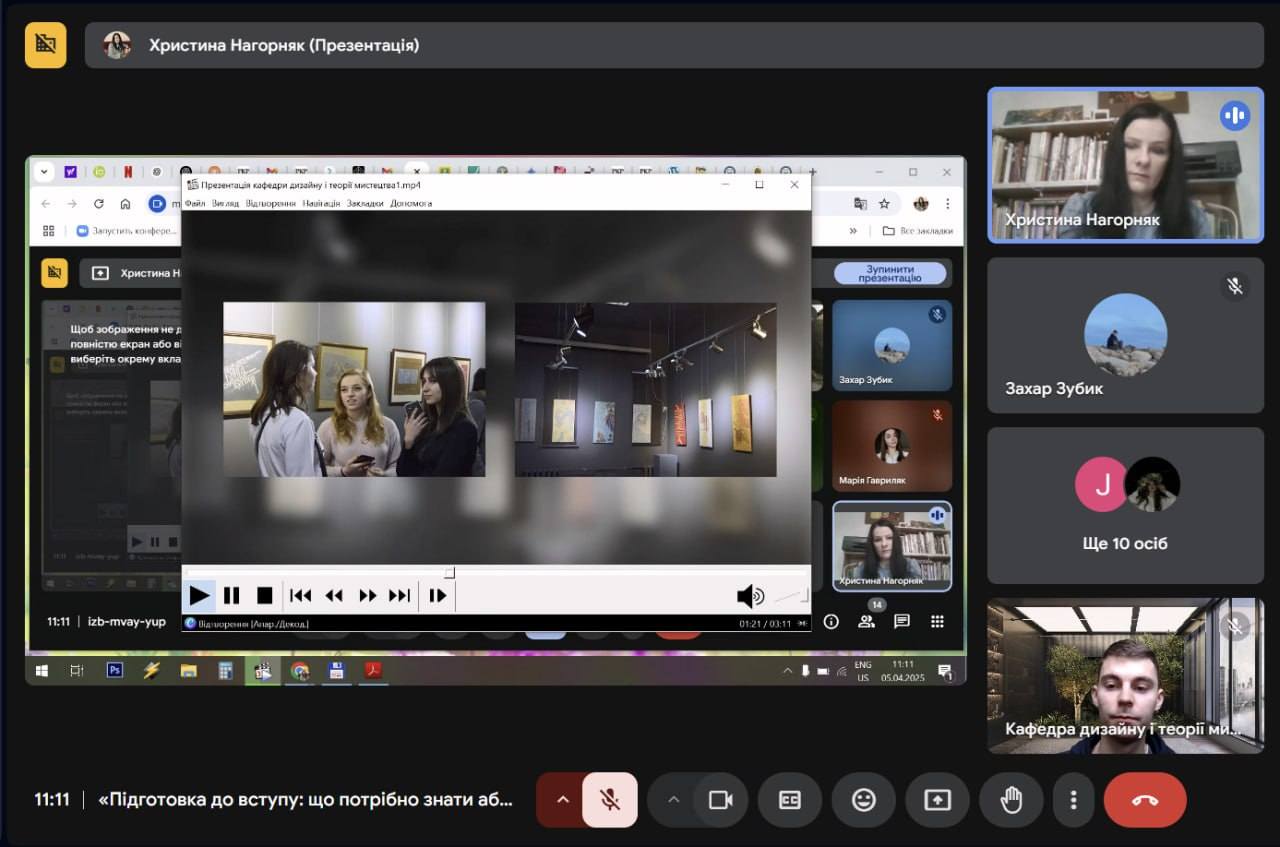Click the media player pause button

[232, 596]
